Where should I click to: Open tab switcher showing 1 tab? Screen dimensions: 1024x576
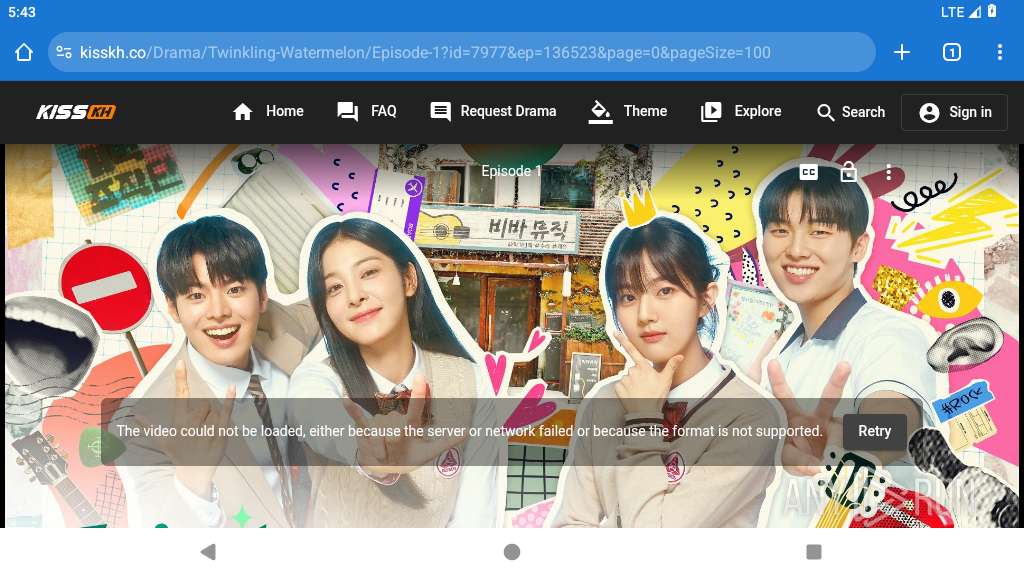[x=952, y=52]
